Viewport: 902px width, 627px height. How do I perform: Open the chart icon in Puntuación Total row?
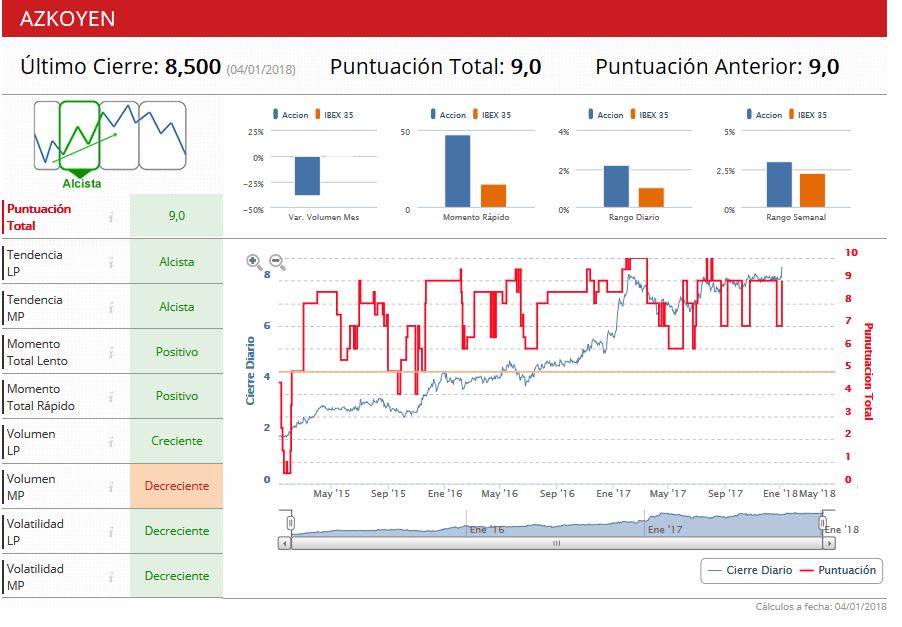point(111,217)
